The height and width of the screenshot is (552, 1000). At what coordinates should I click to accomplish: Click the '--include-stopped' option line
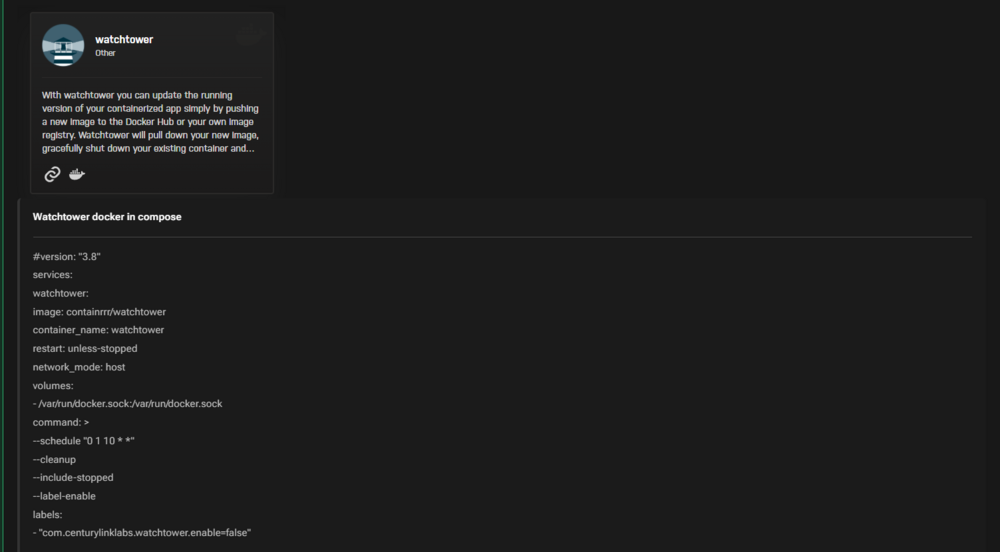[x=73, y=477]
